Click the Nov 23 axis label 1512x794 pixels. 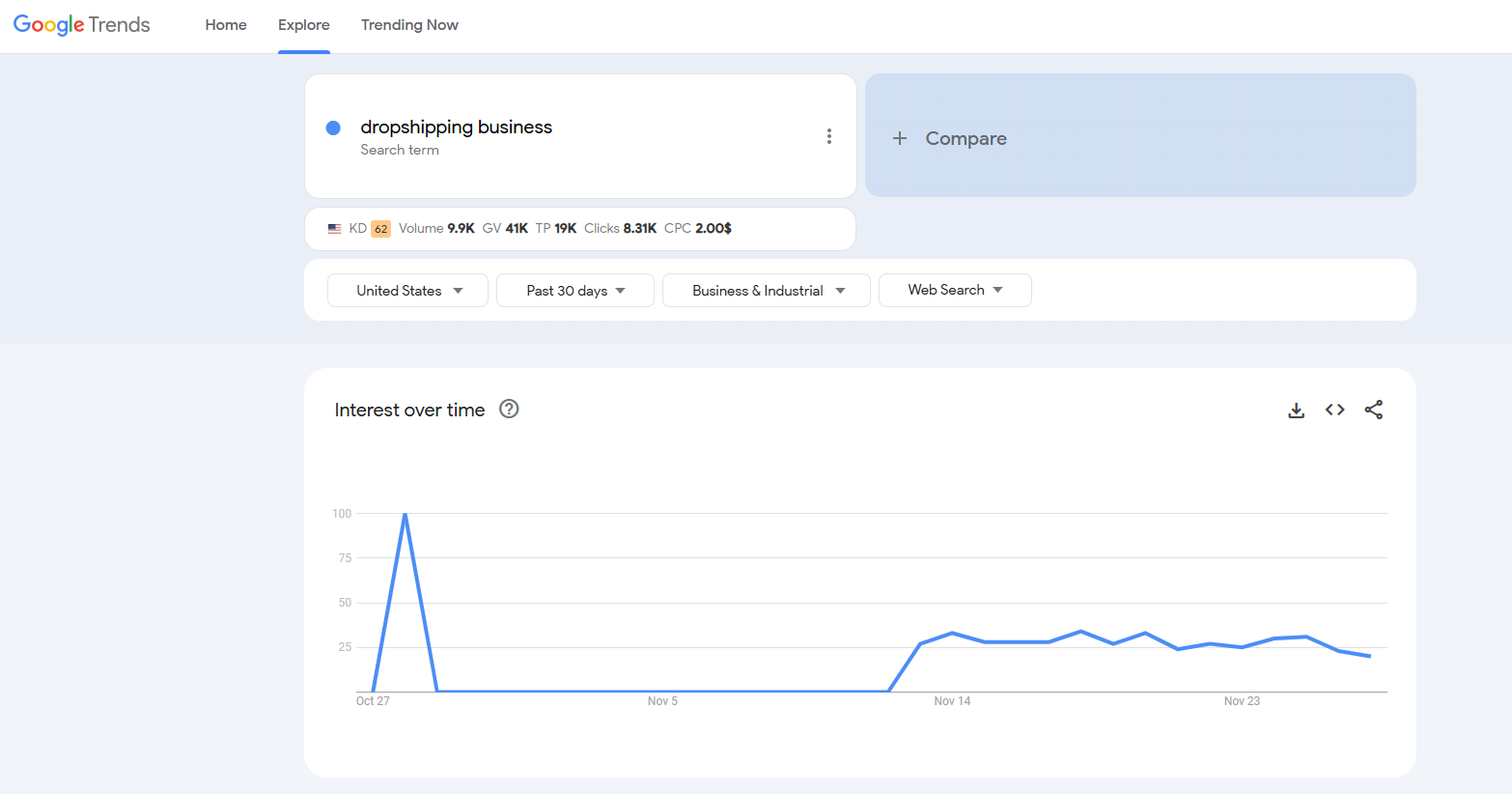(1242, 701)
